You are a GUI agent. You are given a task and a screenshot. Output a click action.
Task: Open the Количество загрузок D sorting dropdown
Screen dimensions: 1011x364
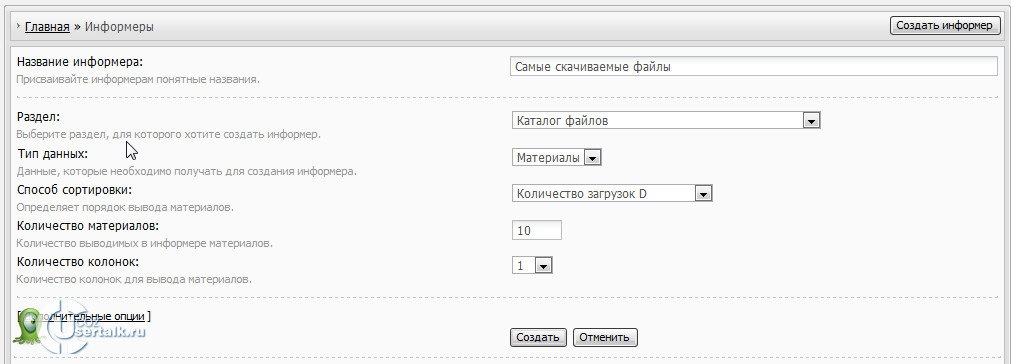tap(612, 193)
